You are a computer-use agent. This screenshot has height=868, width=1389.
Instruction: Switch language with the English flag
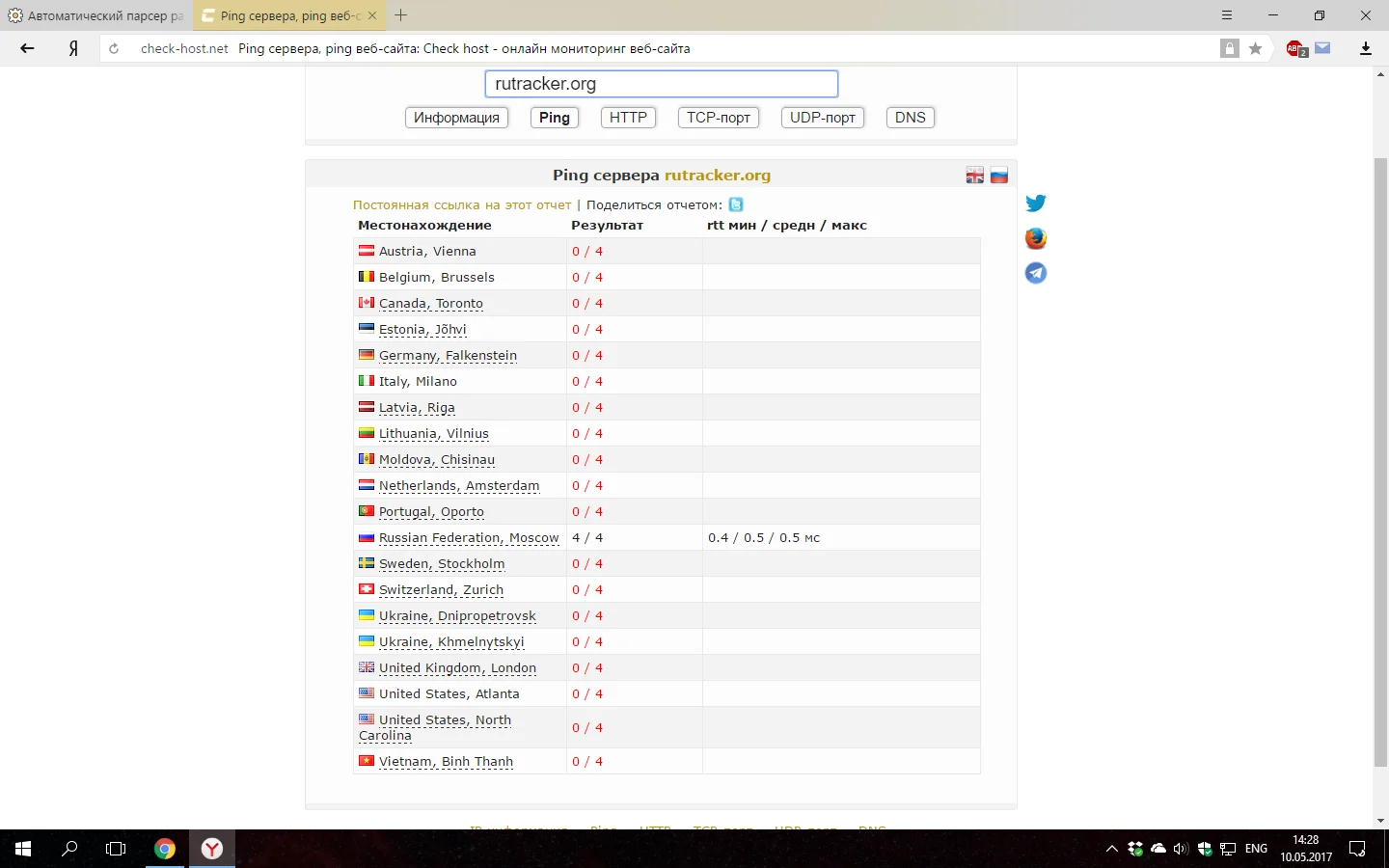pyautogui.click(x=975, y=176)
